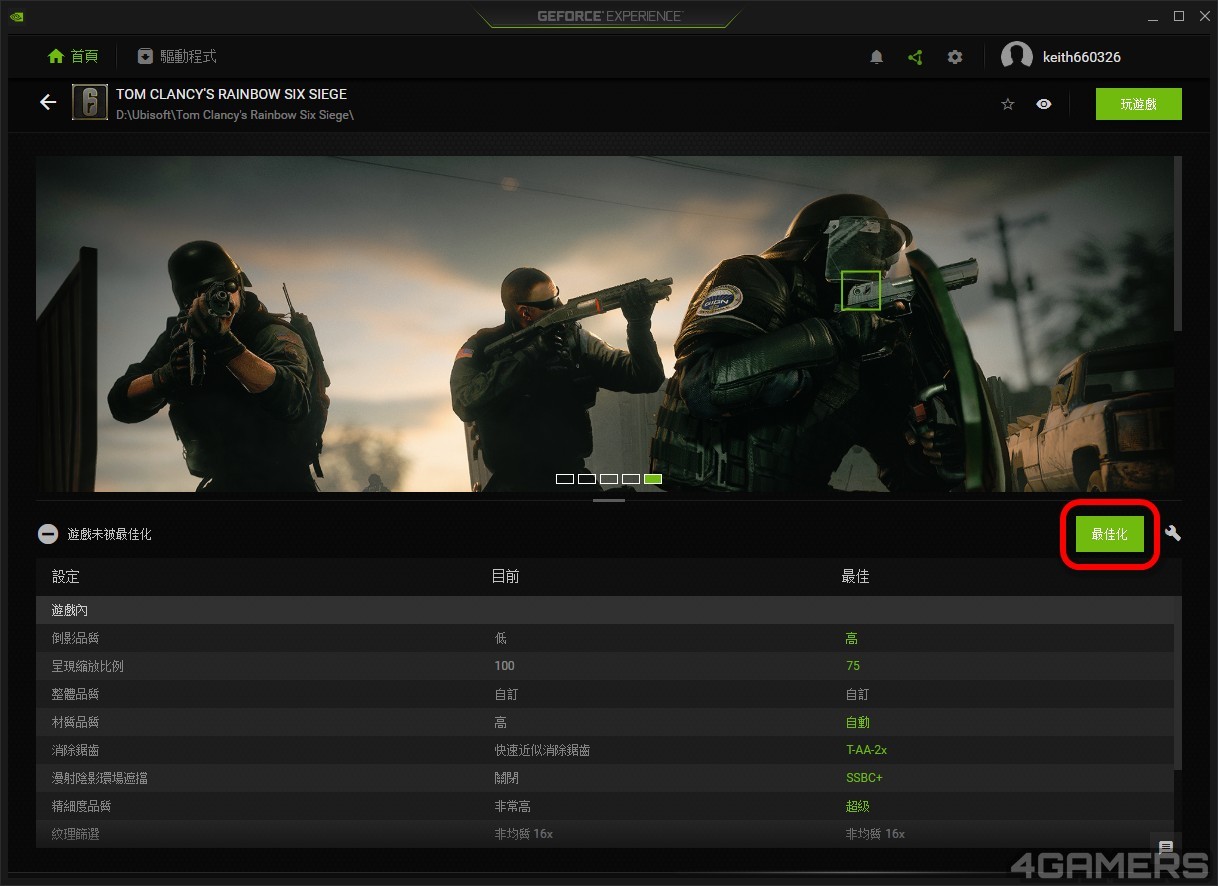Click the current value 快速近似消除鋸齒
This screenshot has height=886, width=1218.
[542, 750]
